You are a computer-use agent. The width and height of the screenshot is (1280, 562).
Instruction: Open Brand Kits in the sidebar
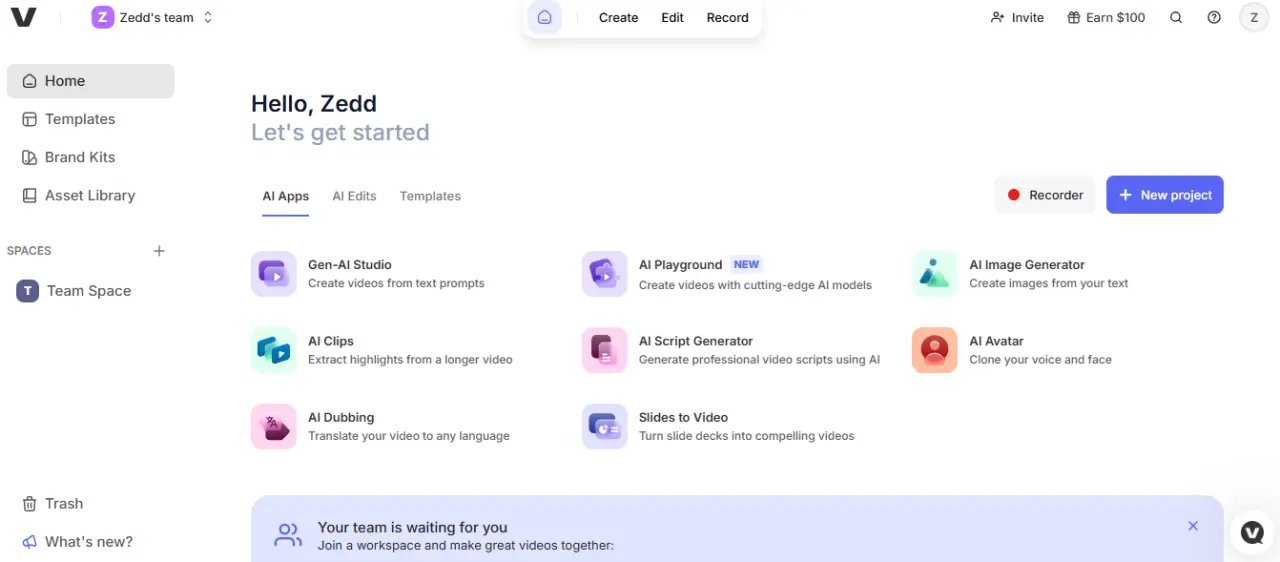point(90,157)
